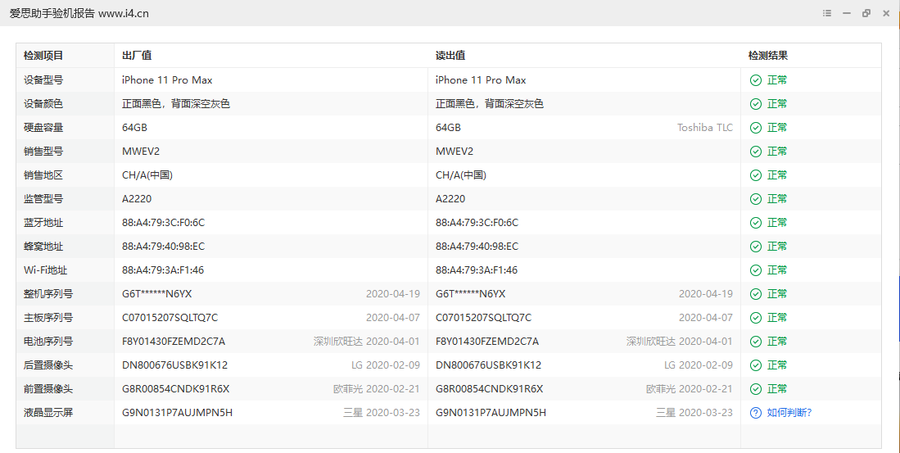This screenshot has height=453, width=900.
Task: Click factory-side 深圳欣旺达 2020-04-01 note
Action: 366,342
